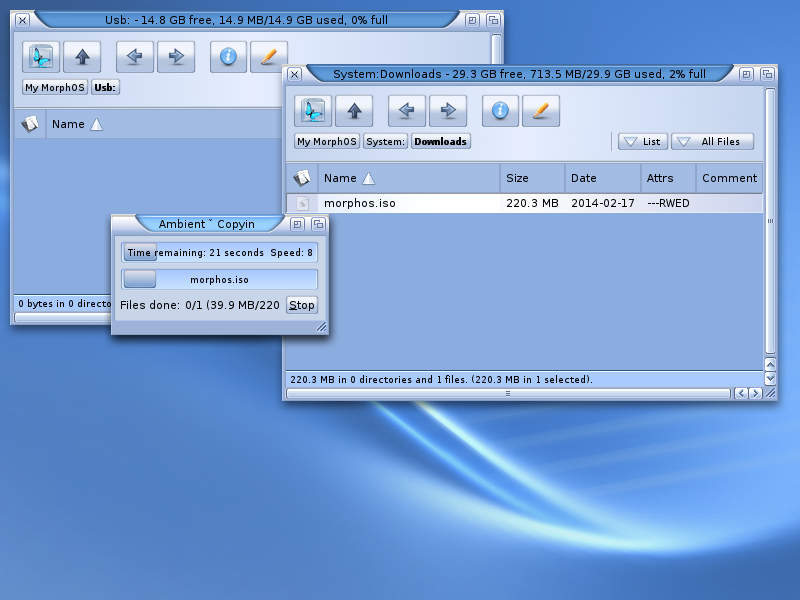Click the scroll up arrow in Downloads window

(770, 364)
